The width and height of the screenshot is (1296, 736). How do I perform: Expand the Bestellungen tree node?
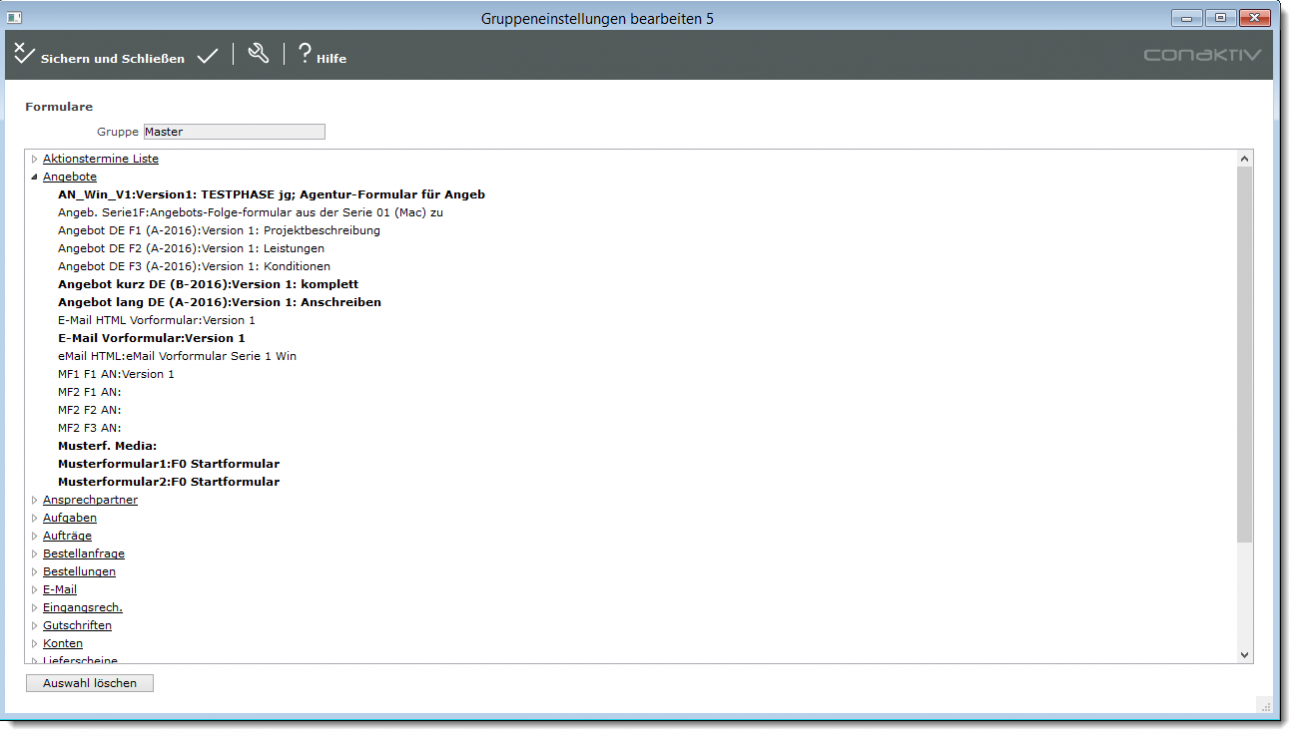point(34,572)
